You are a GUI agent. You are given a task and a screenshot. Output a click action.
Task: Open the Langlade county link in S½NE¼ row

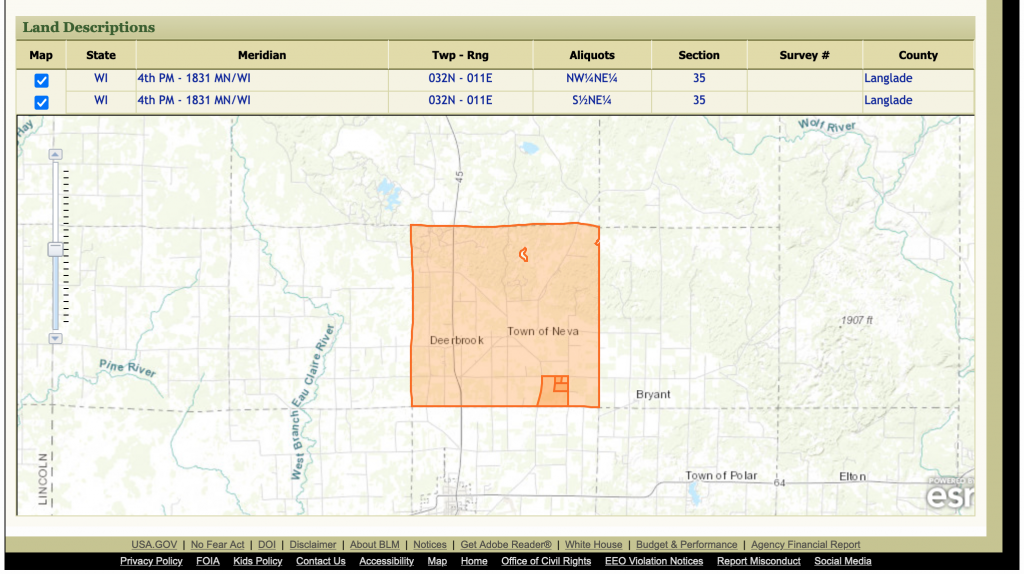(x=888, y=100)
